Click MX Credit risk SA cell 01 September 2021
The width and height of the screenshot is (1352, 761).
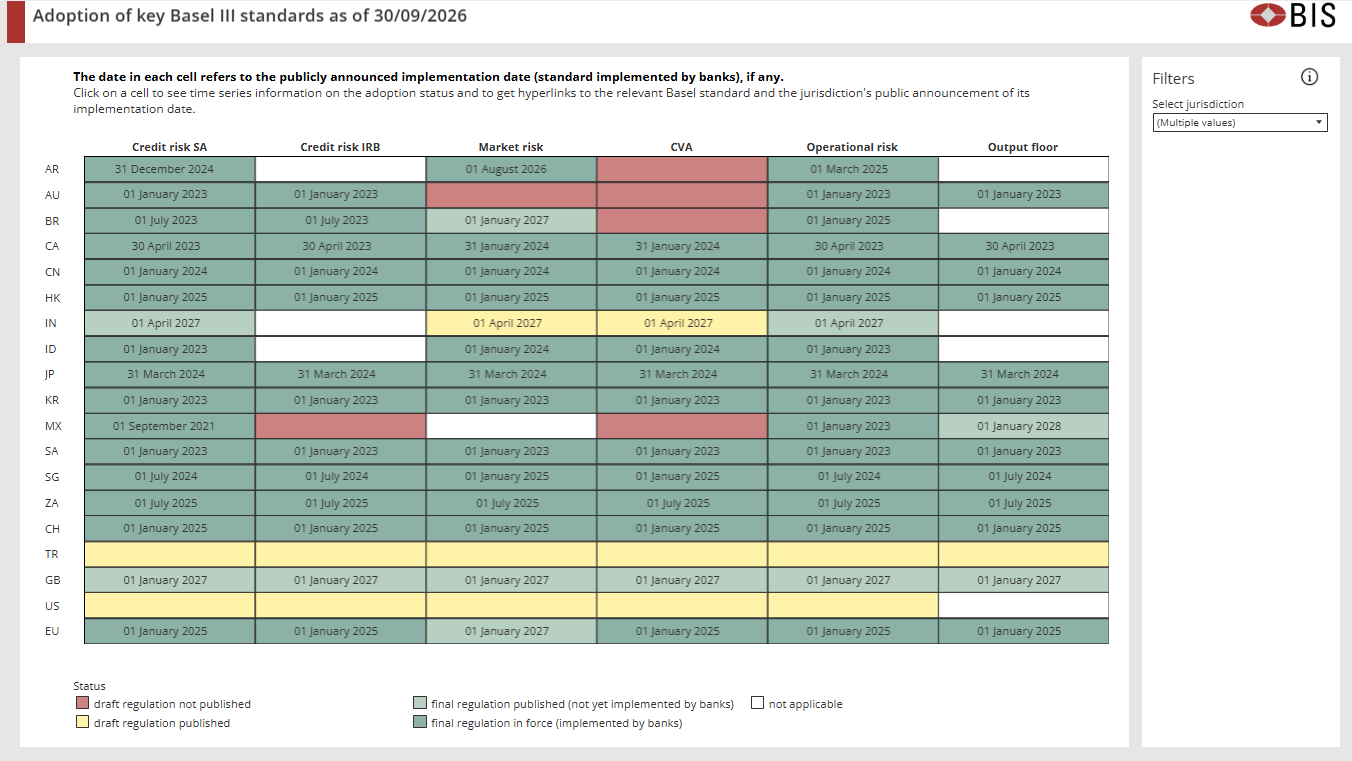pyautogui.click(x=170, y=426)
